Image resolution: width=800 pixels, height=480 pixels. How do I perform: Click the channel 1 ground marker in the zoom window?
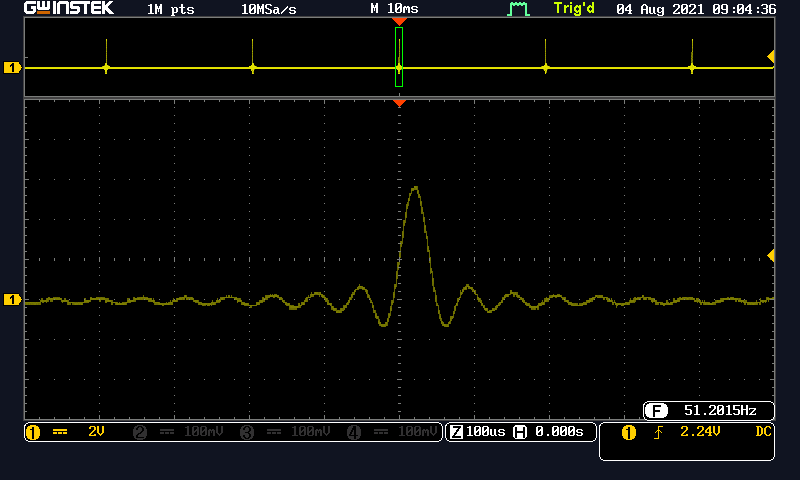point(13,300)
